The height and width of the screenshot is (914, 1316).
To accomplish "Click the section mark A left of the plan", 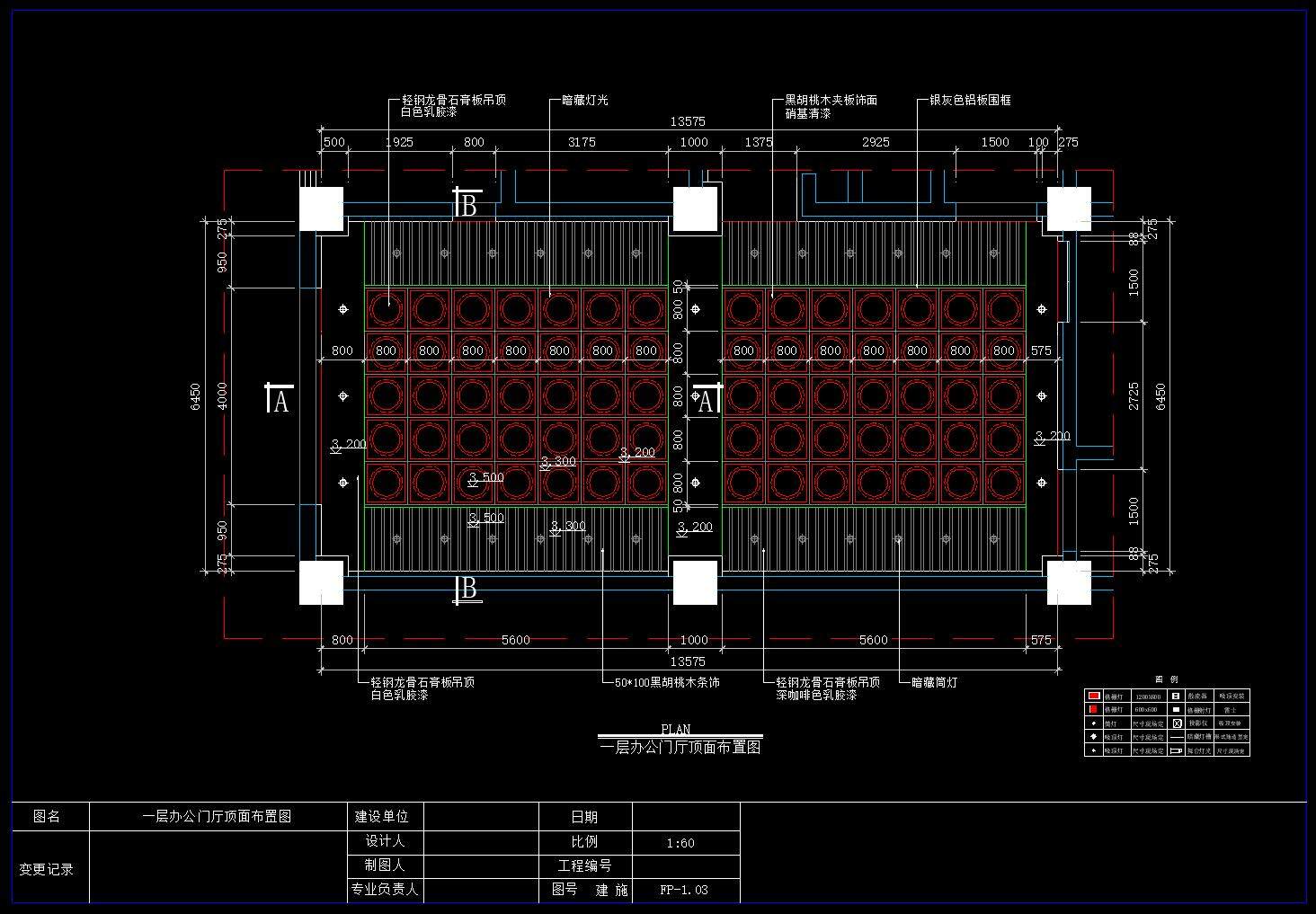I will pos(280,400).
